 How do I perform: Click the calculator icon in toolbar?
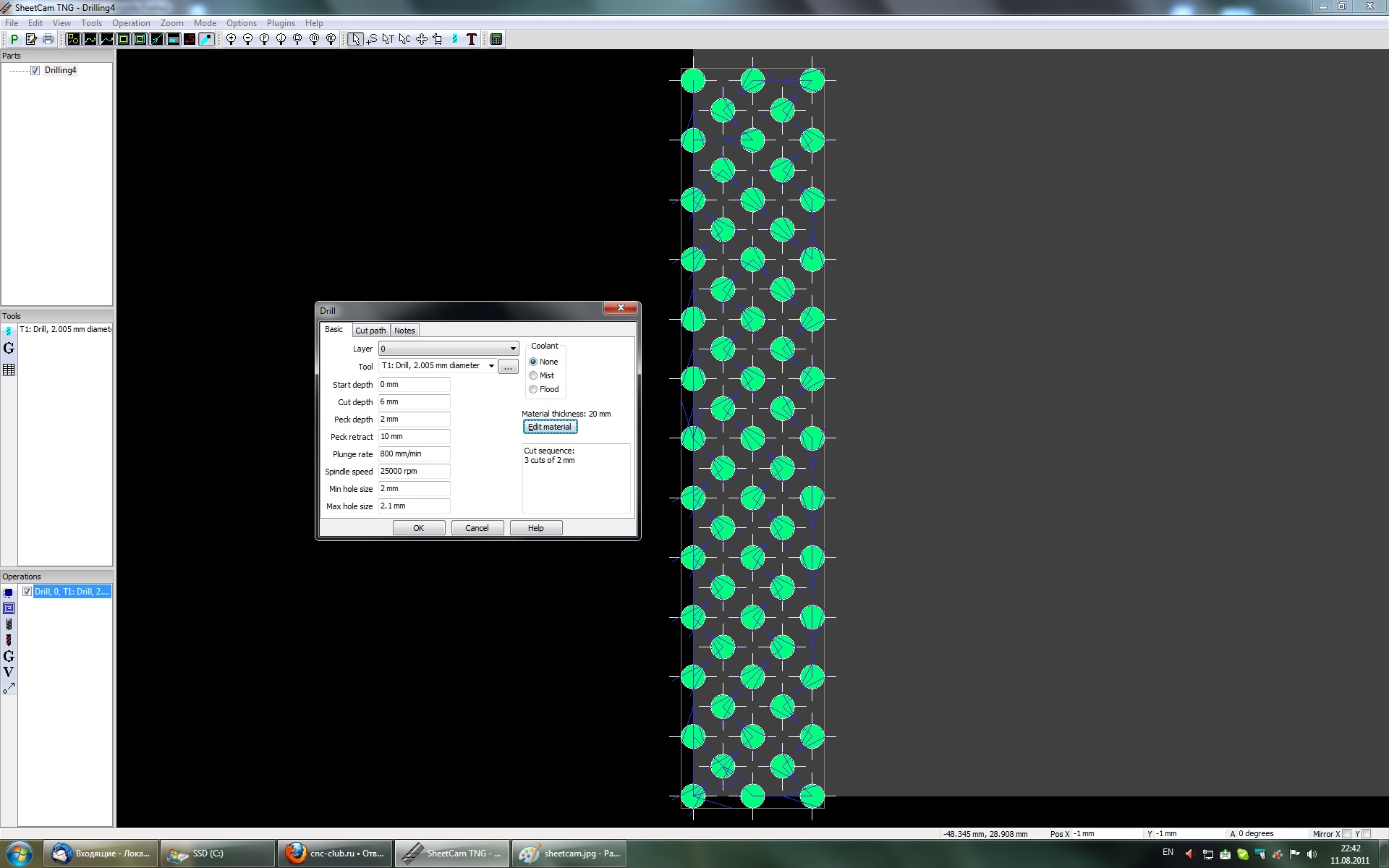coord(496,39)
